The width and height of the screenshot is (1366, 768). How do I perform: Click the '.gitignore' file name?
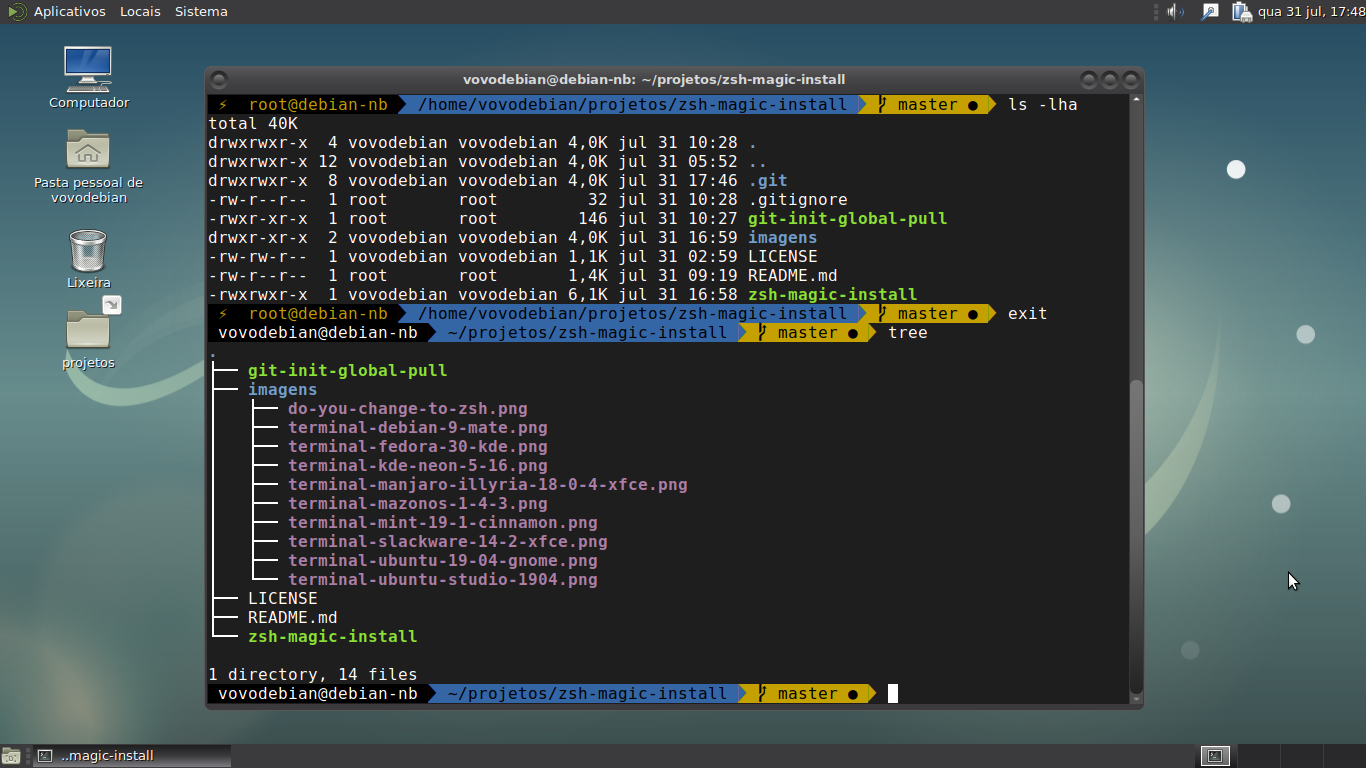(x=798, y=199)
